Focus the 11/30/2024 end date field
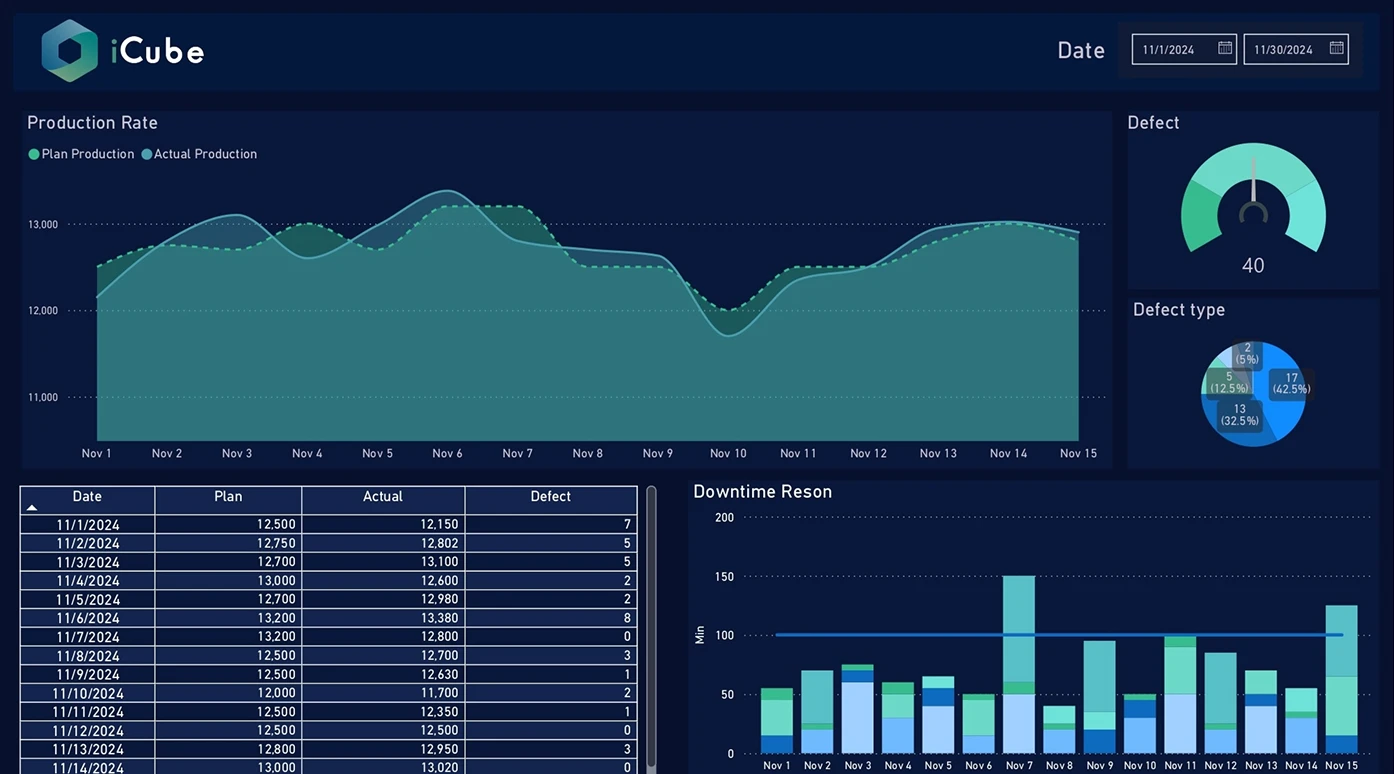Viewport: 1394px width, 774px height. click(x=1282, y=49)
